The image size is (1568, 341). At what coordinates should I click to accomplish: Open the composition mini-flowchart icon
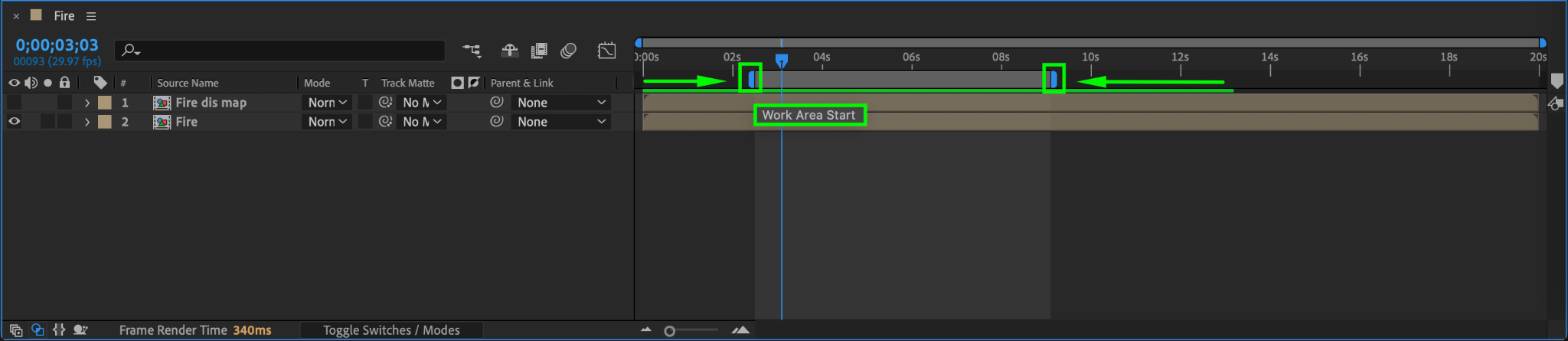[x=472, y=51]
